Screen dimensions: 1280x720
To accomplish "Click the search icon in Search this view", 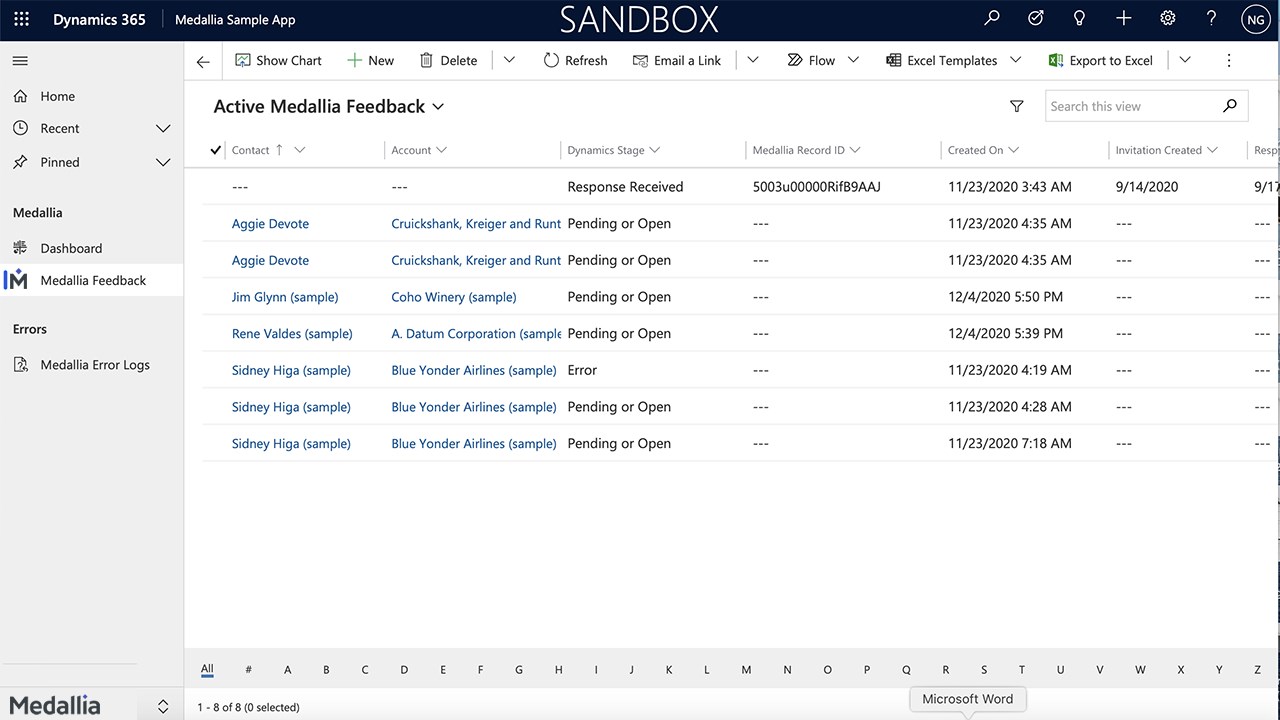I will [1230, 106].
